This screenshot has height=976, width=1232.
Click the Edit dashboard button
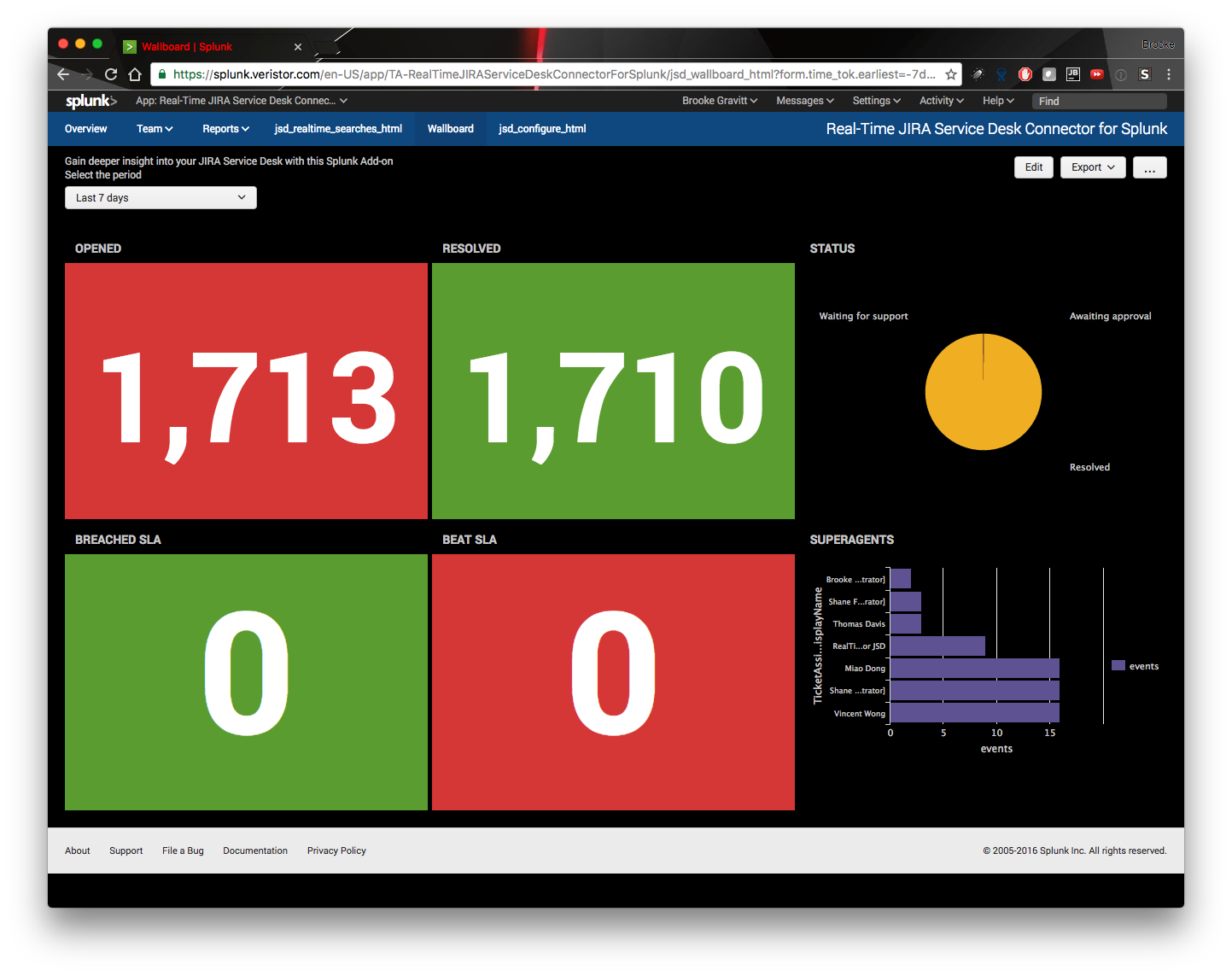point(1034,167)
